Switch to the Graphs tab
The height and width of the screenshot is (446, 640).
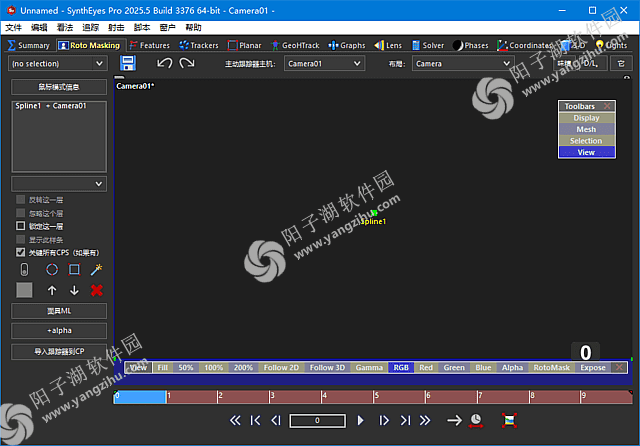pyautogui.click(x=347, y=45)
